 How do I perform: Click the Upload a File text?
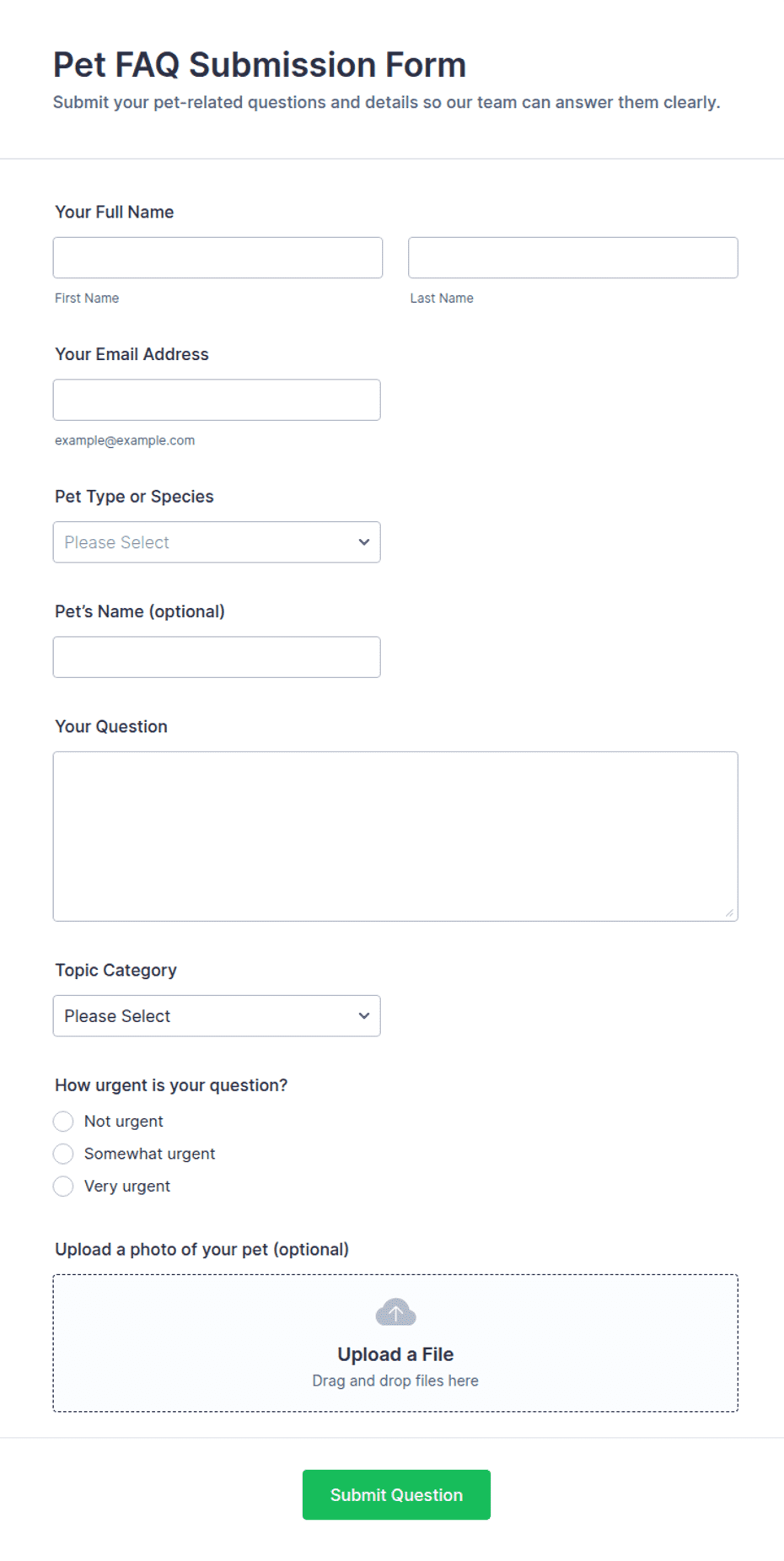click(395, 1354)
